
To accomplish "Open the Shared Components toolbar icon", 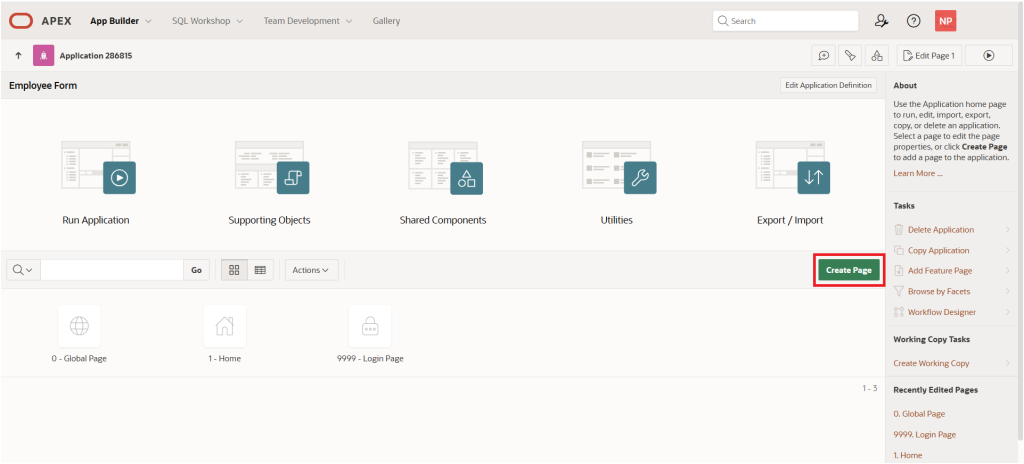I will tap(877, 56).
